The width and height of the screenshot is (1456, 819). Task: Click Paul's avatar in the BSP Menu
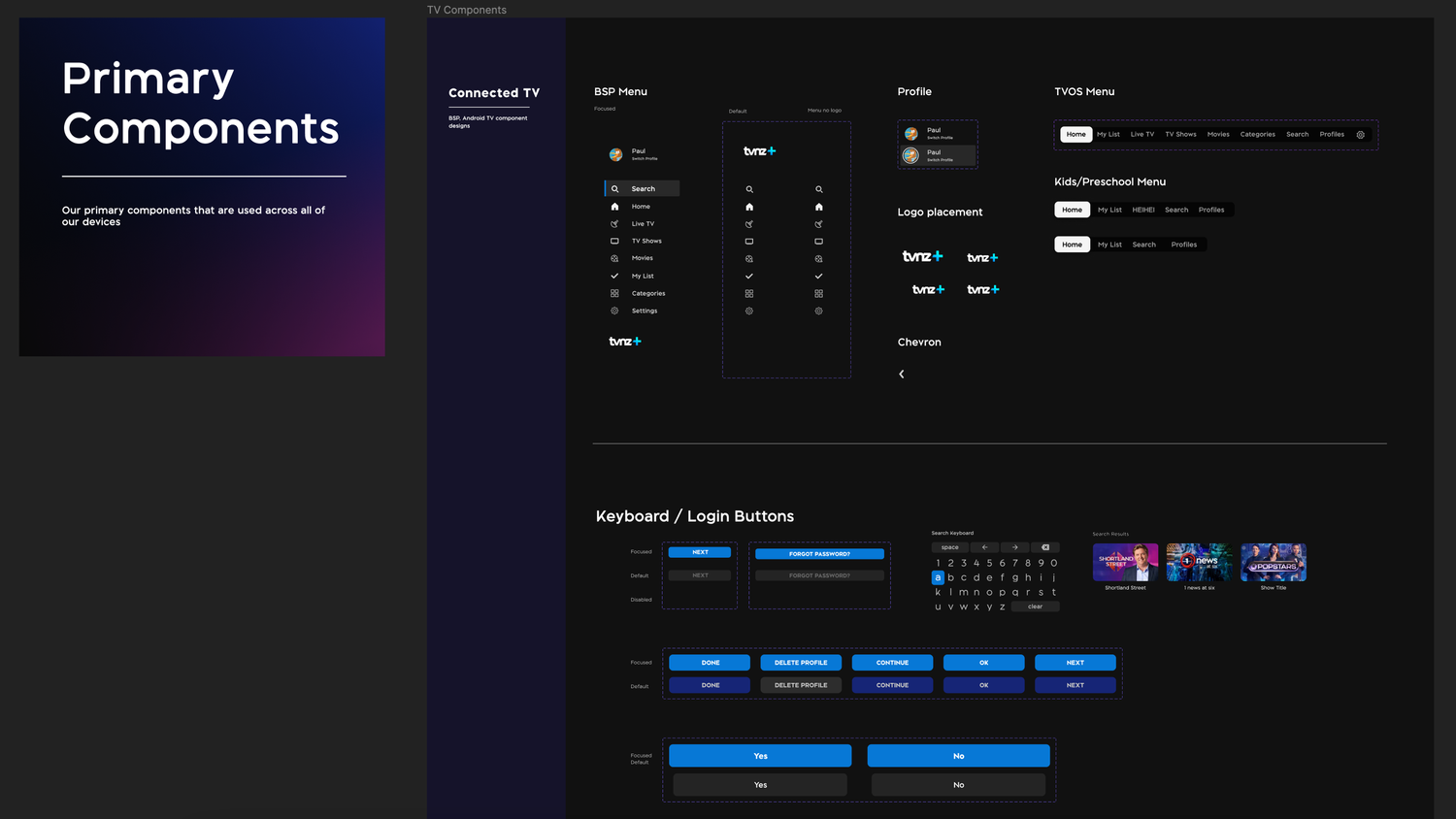pyautogui.click(x=615, y=154)
